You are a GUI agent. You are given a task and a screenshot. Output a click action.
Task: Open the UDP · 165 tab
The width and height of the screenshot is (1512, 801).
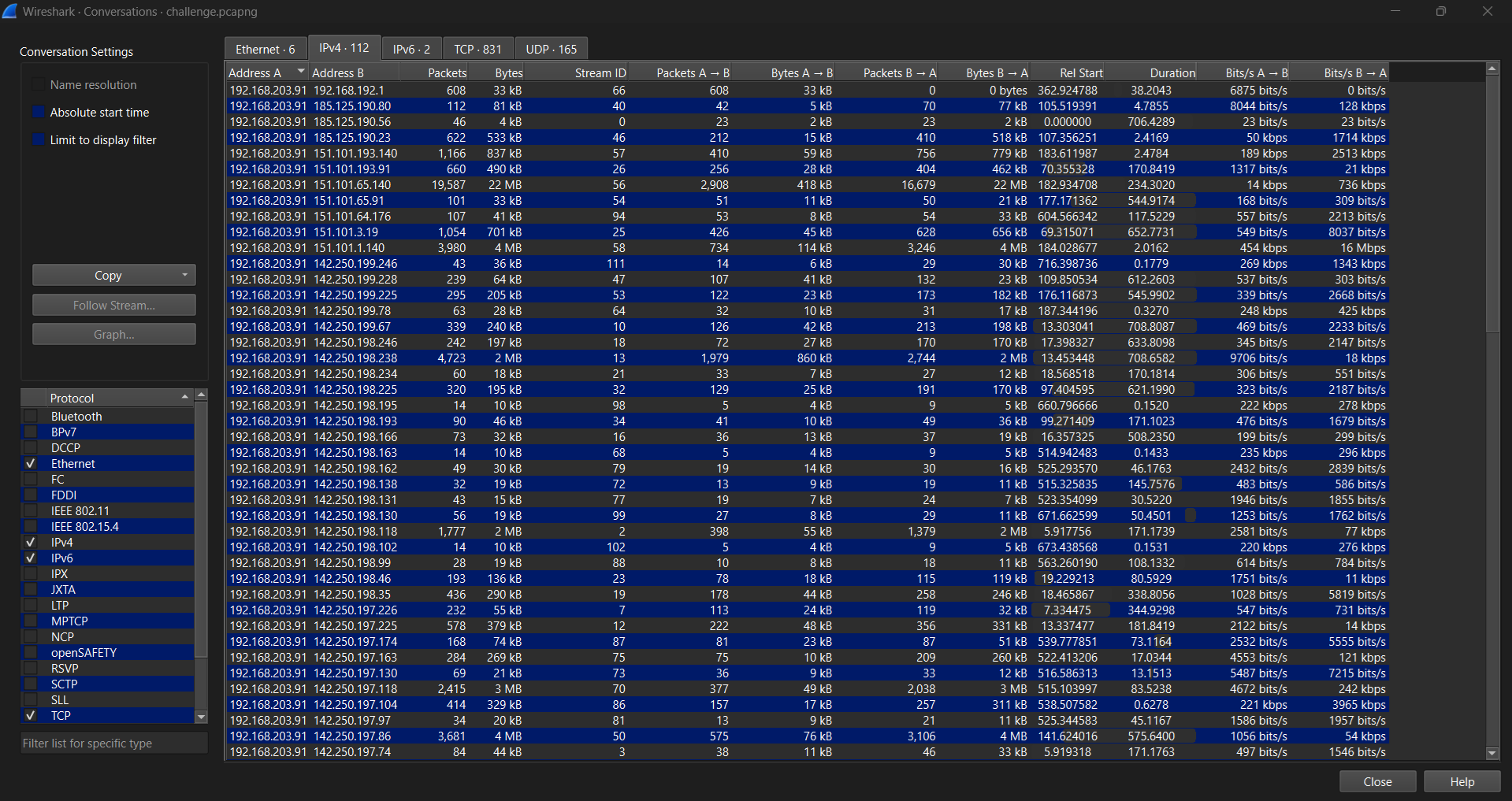coord(551,49)
